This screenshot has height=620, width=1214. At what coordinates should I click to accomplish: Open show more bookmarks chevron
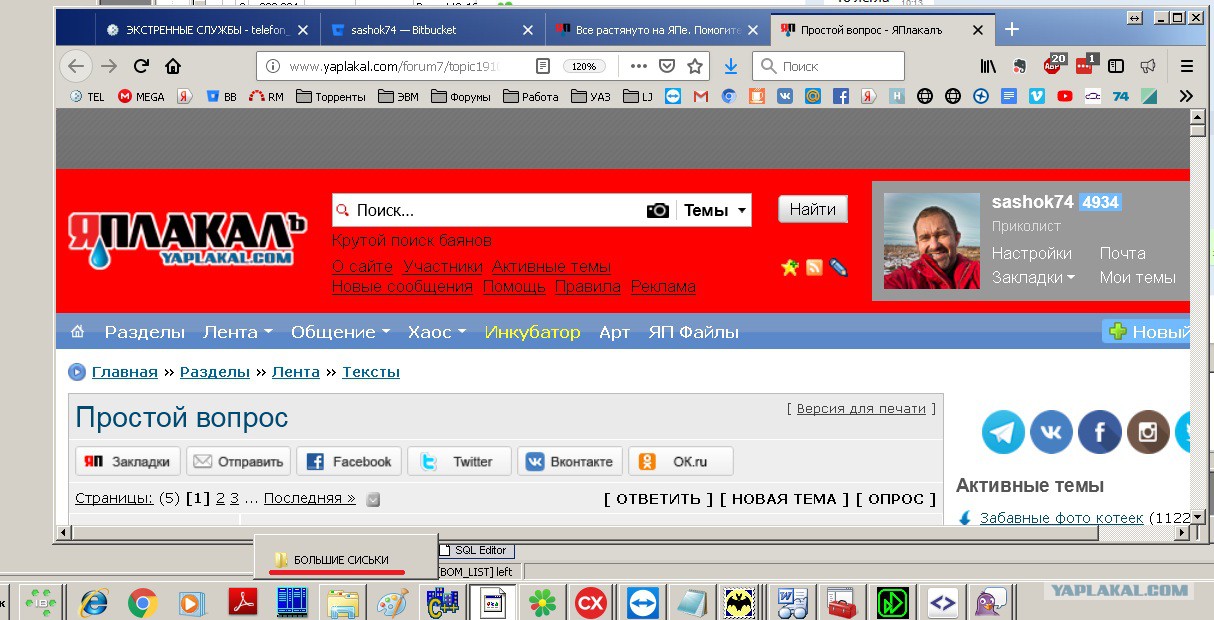1186,96
